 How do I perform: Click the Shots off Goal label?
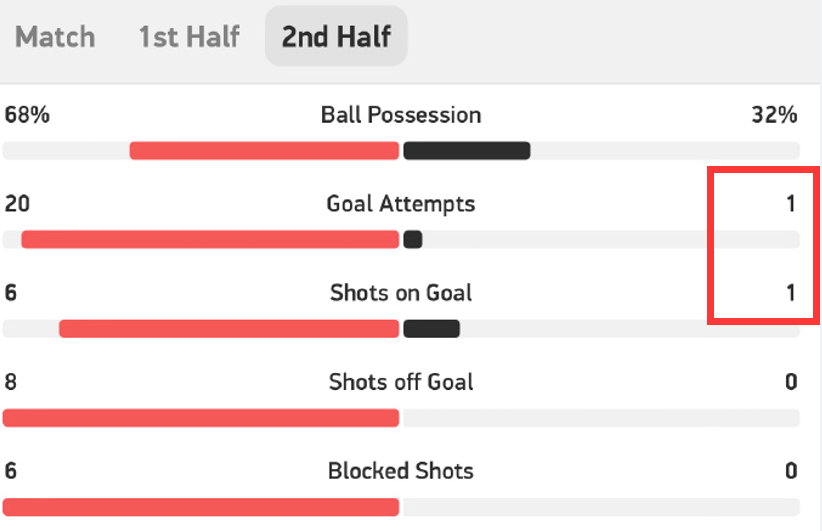point(401,382)
